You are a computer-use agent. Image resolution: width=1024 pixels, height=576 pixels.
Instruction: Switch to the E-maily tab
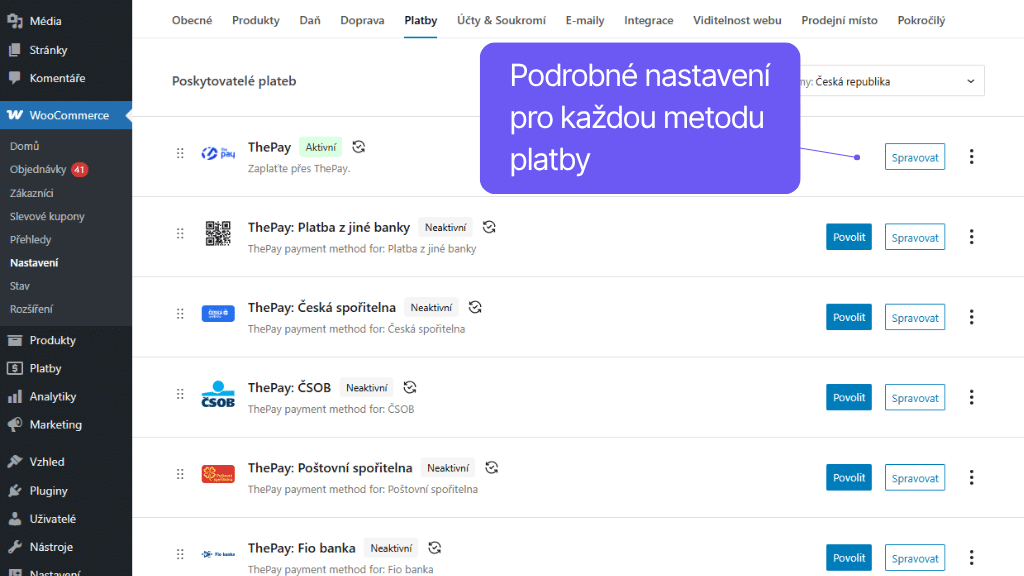click(585, 20)
